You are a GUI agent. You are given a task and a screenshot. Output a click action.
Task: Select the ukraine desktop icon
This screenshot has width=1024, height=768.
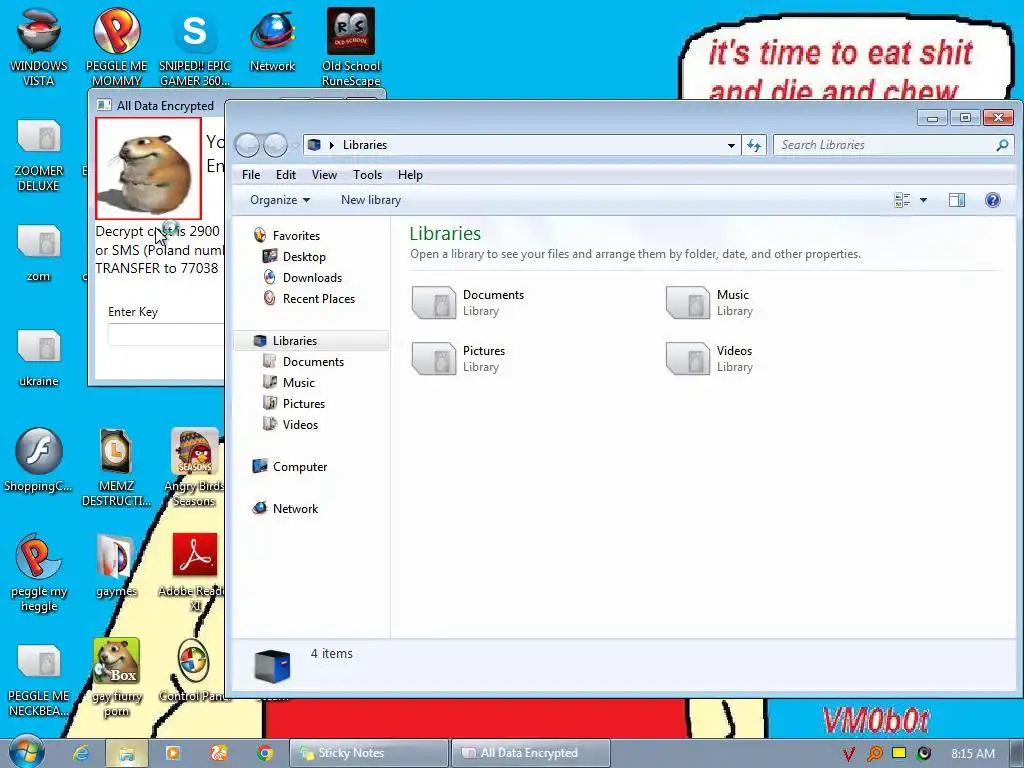pos(39,358)
